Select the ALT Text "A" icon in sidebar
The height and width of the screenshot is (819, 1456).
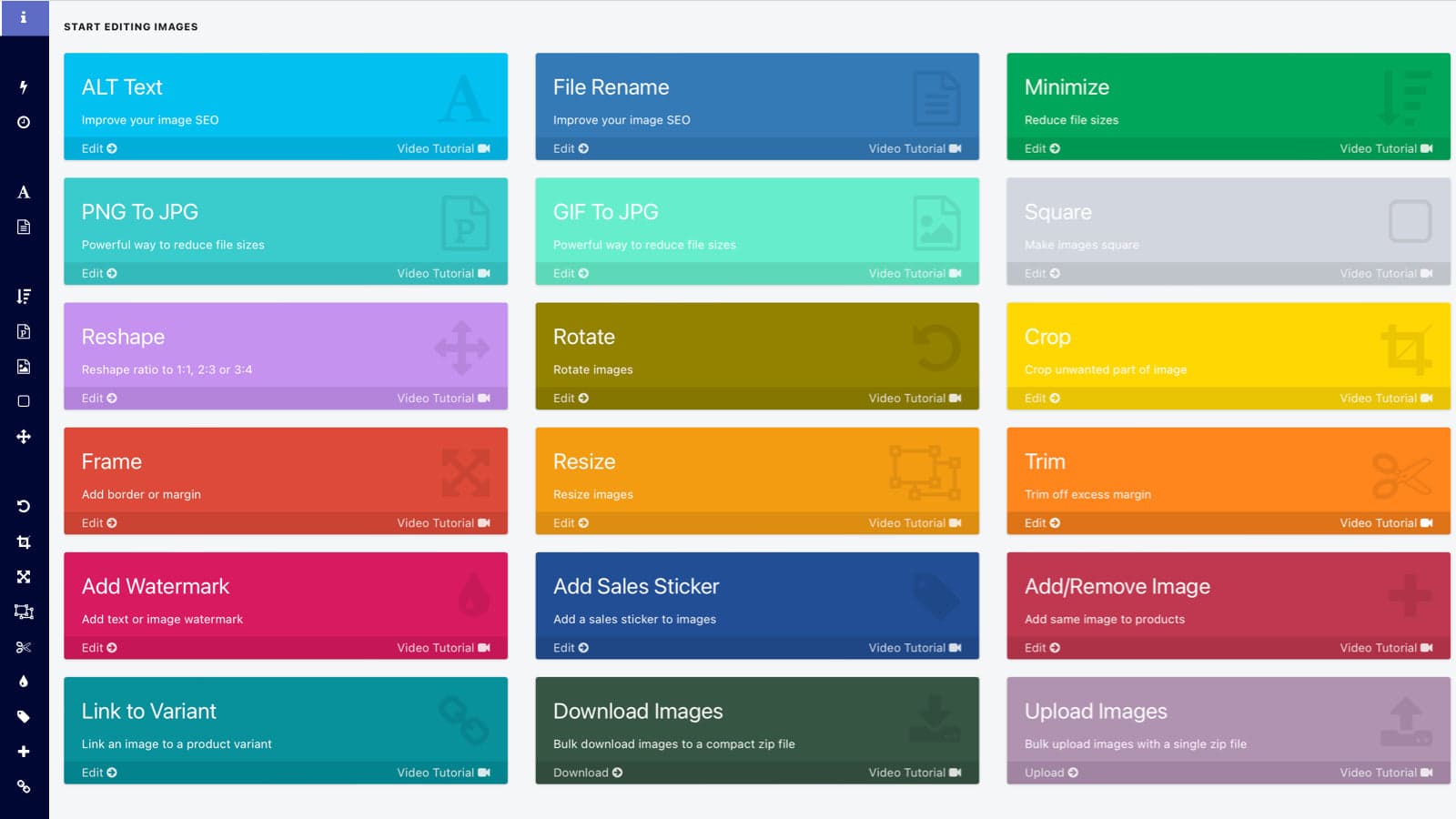(25, 192)
